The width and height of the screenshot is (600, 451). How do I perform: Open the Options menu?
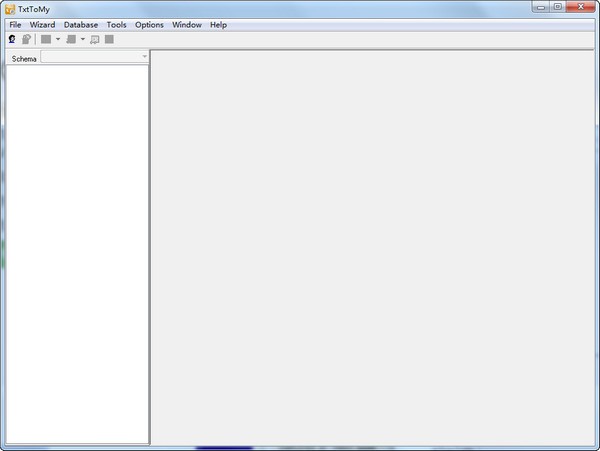(149, 24)
